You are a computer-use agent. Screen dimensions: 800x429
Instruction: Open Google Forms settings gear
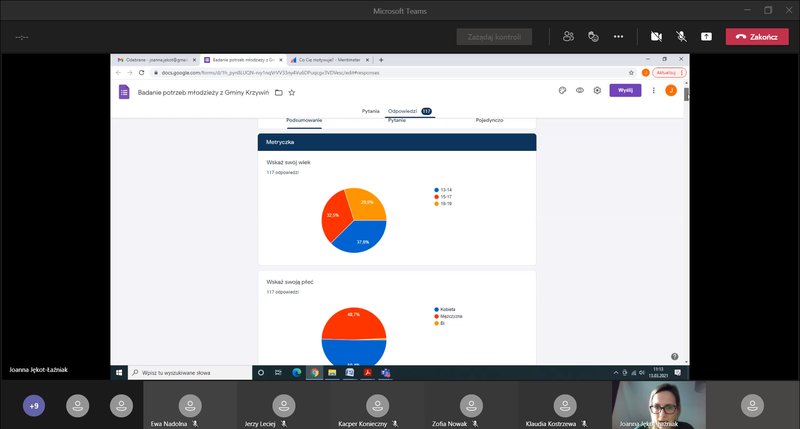[596, 90]
